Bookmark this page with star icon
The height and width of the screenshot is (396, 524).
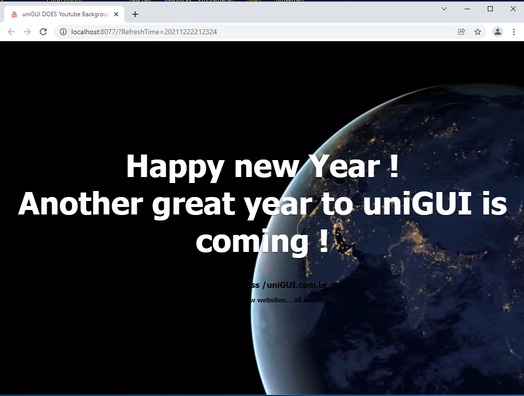coord(478,32)
